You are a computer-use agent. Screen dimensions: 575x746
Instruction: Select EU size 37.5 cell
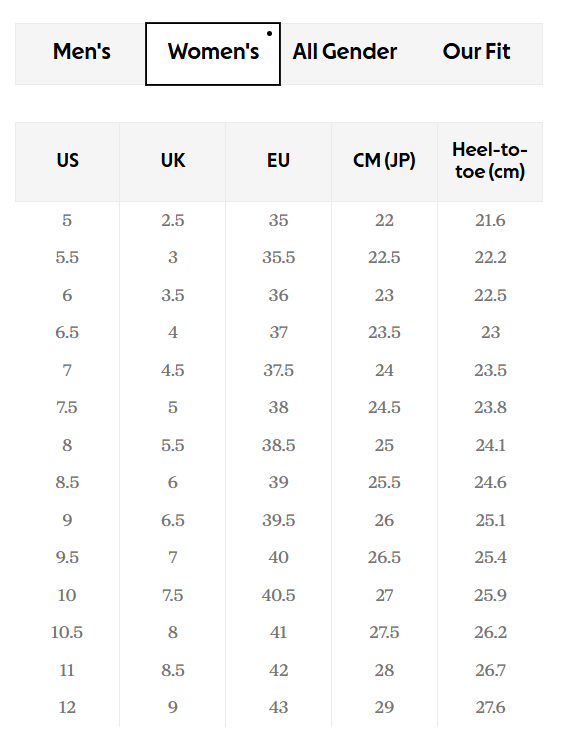[278, 371]
